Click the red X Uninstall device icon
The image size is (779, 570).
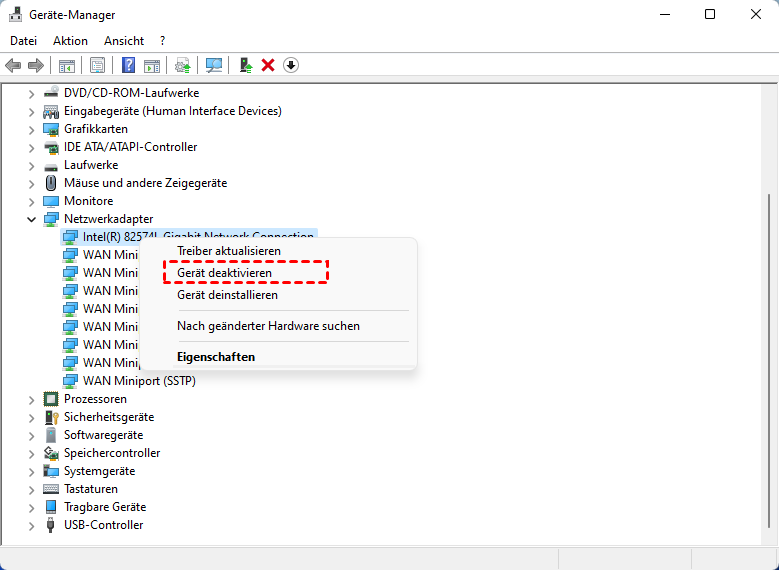tap(268, 65)
